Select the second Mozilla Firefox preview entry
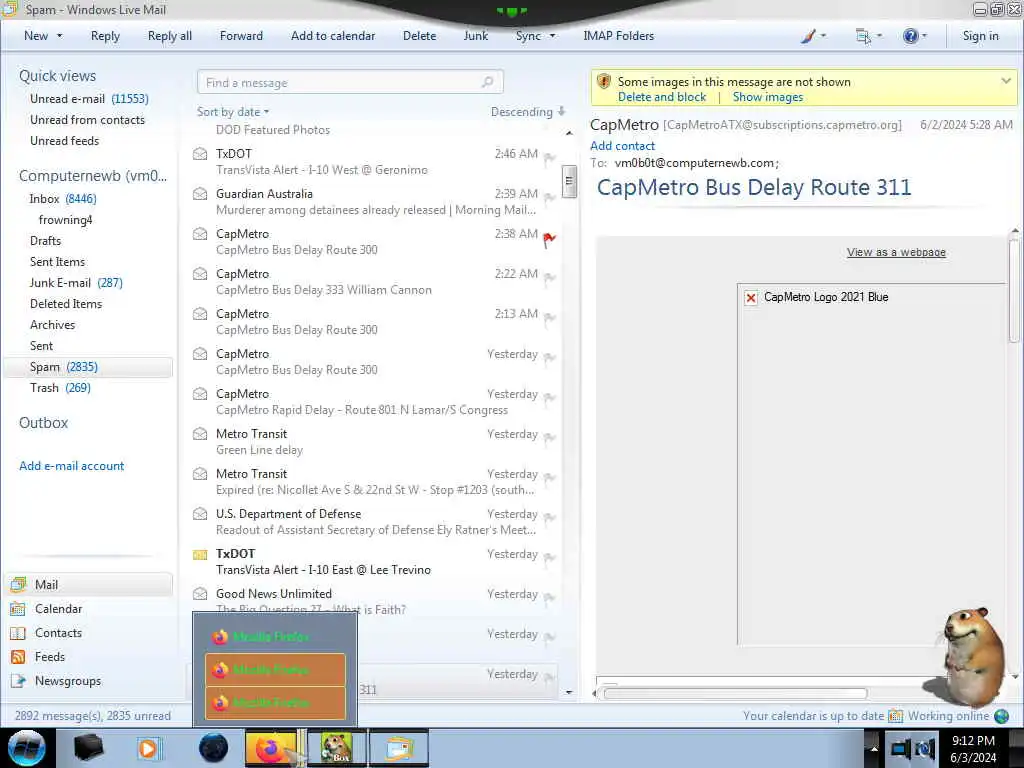1024x768 pixels. [275, 670]
